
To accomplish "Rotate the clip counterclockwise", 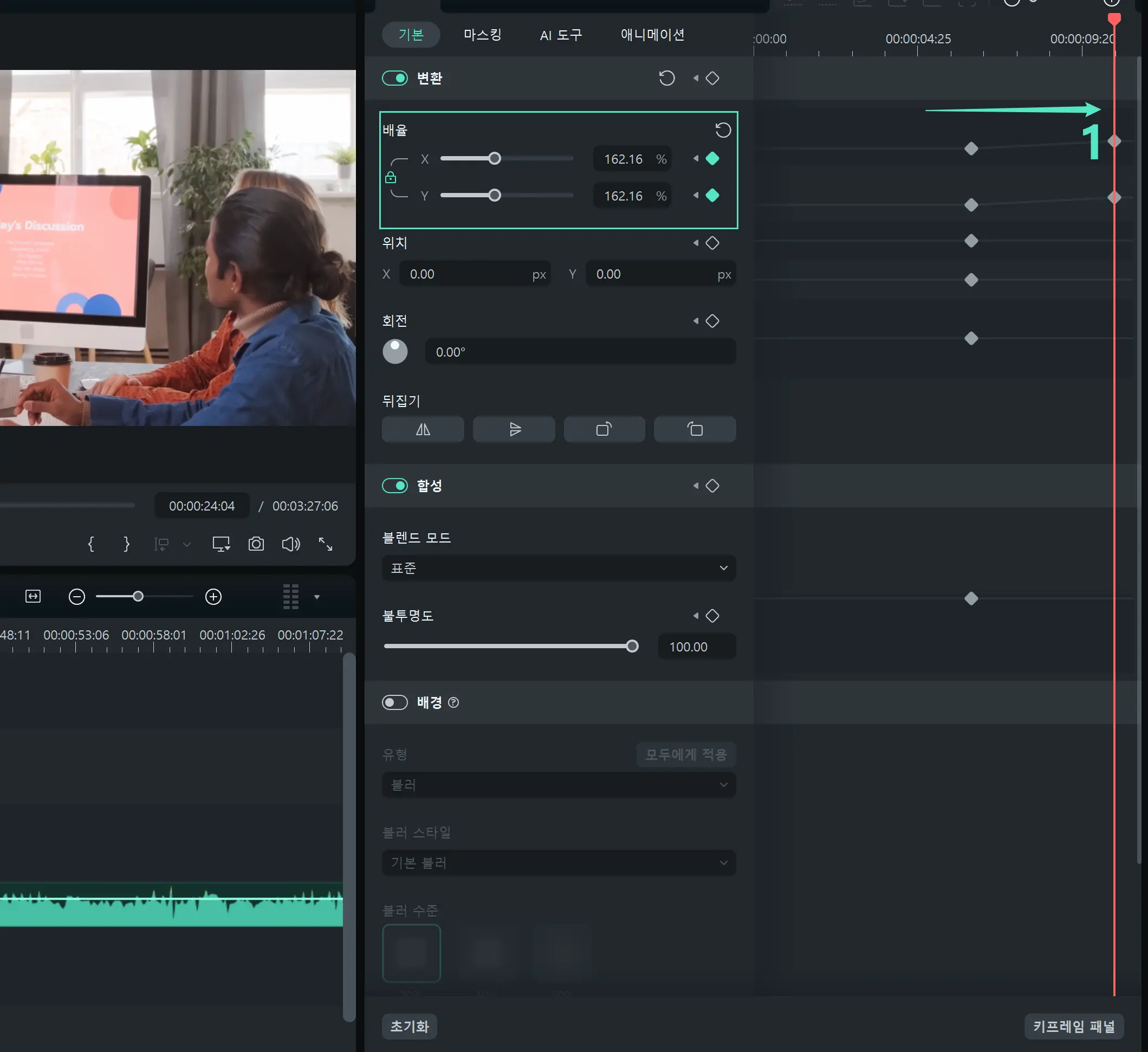I will [695, 429].
